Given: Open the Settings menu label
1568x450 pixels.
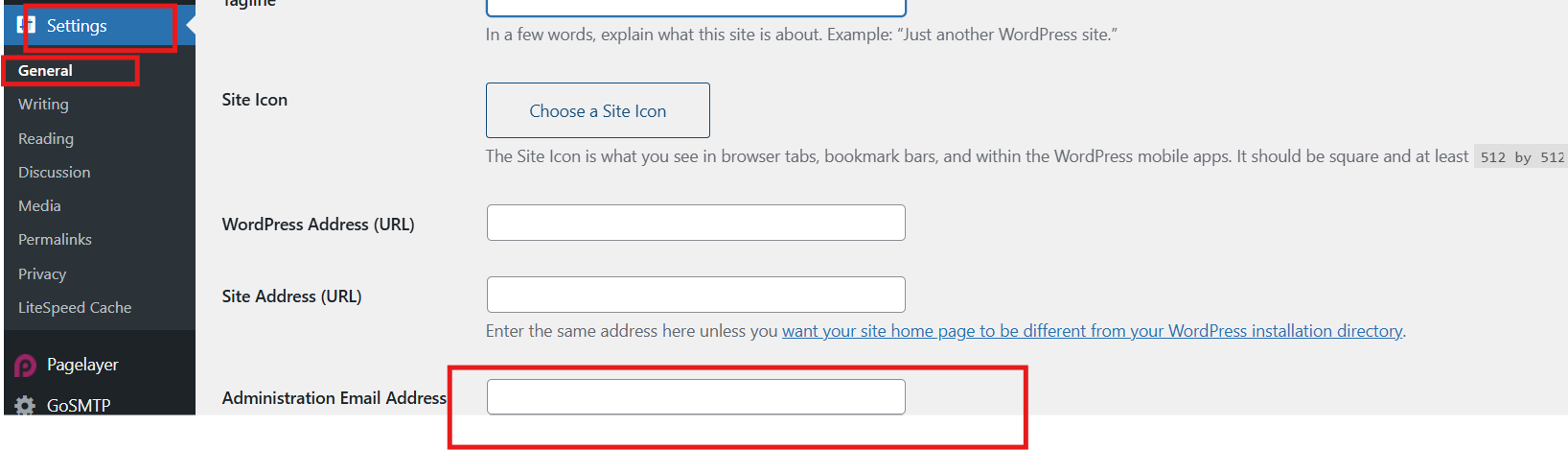Looking at the screenshot, I should click(77, 26).
